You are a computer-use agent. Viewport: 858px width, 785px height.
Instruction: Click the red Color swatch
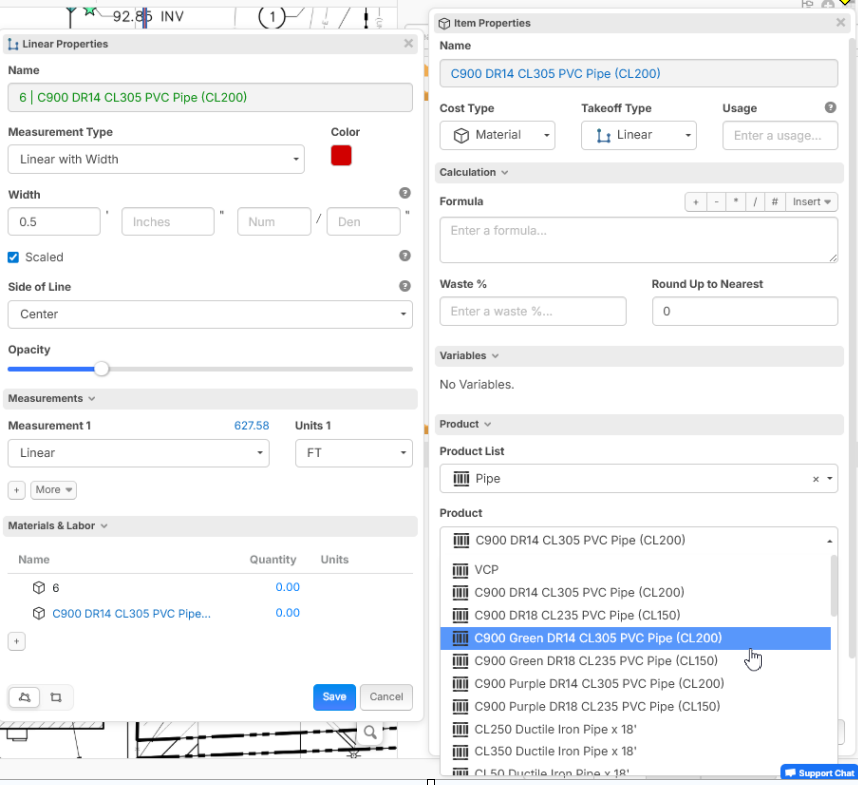[341, 156]
